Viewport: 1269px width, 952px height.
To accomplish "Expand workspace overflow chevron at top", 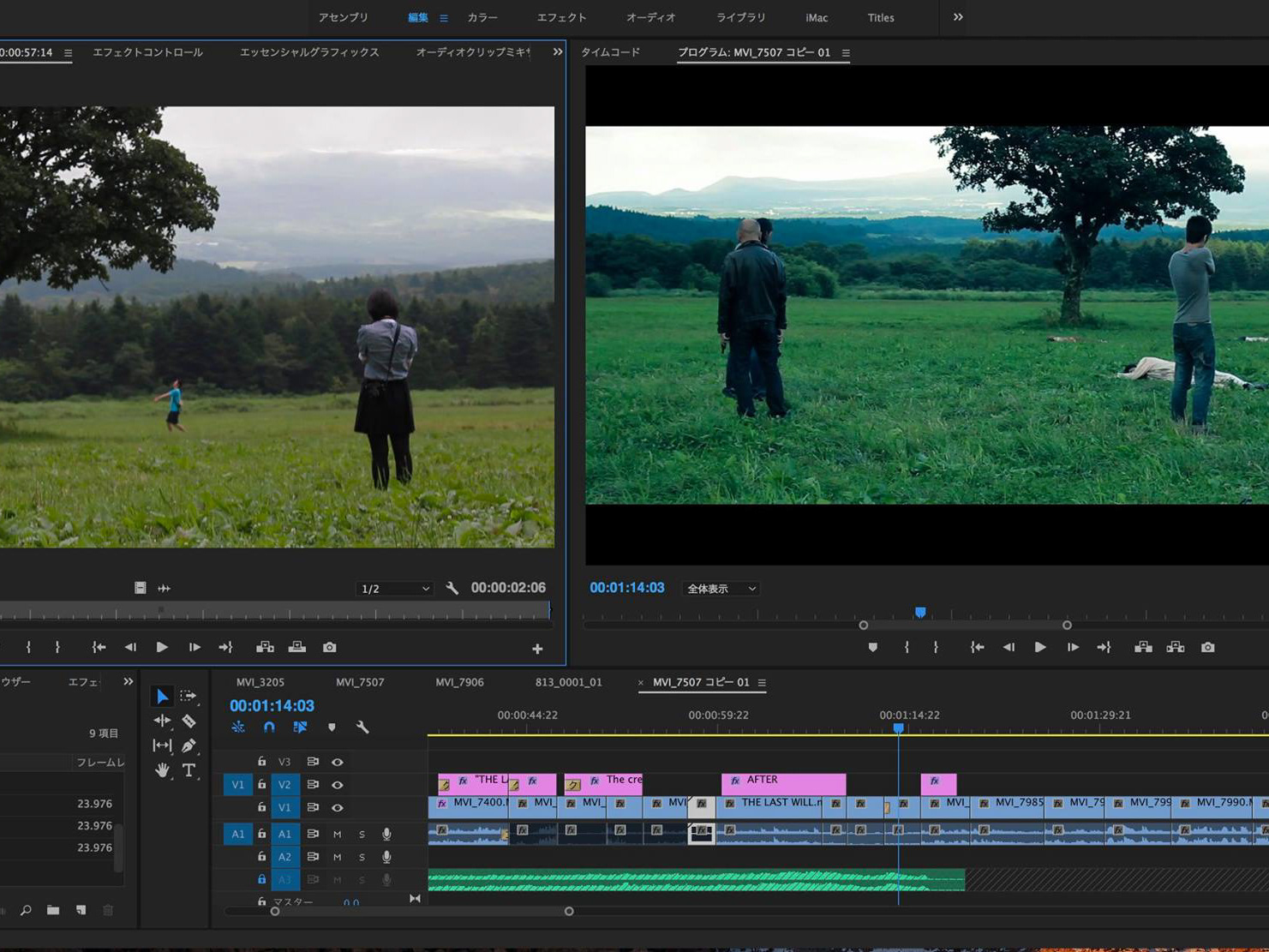I will pos(958,17).
